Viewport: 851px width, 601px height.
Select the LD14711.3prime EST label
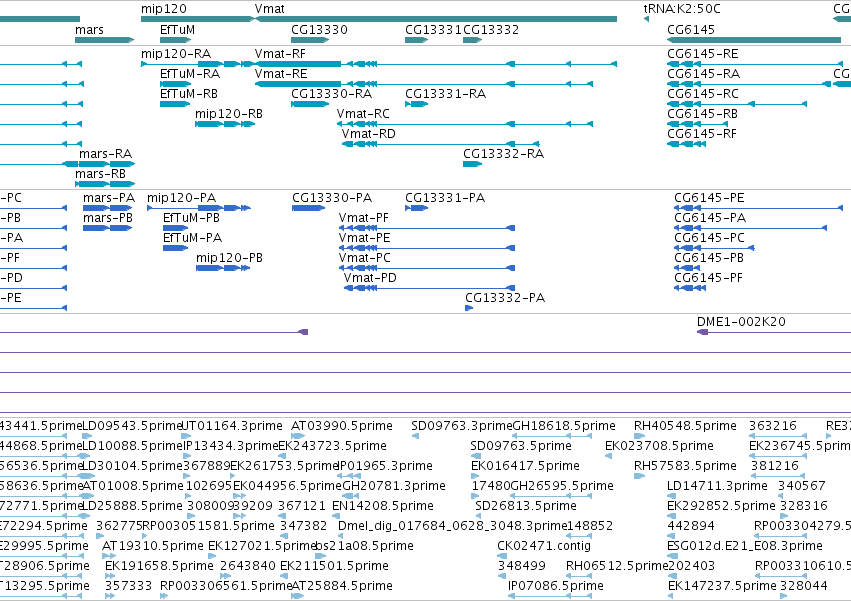click(x=717, y=486)
